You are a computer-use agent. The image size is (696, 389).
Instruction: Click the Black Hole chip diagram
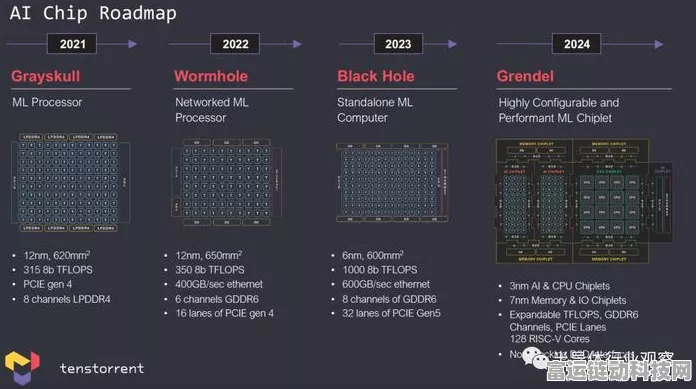point(392,182)
